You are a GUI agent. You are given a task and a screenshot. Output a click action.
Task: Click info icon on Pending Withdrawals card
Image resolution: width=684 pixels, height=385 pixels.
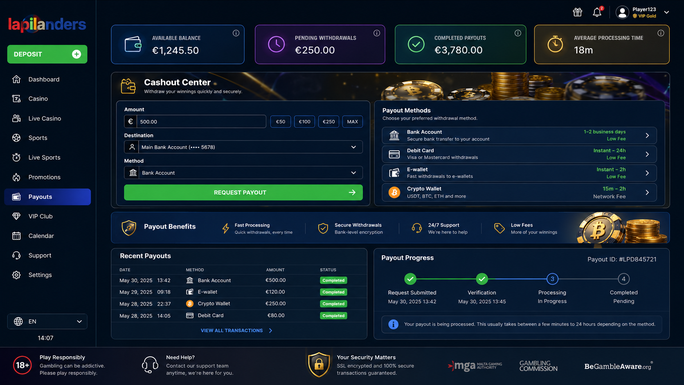pyautogui.click(x=376, y=33)
